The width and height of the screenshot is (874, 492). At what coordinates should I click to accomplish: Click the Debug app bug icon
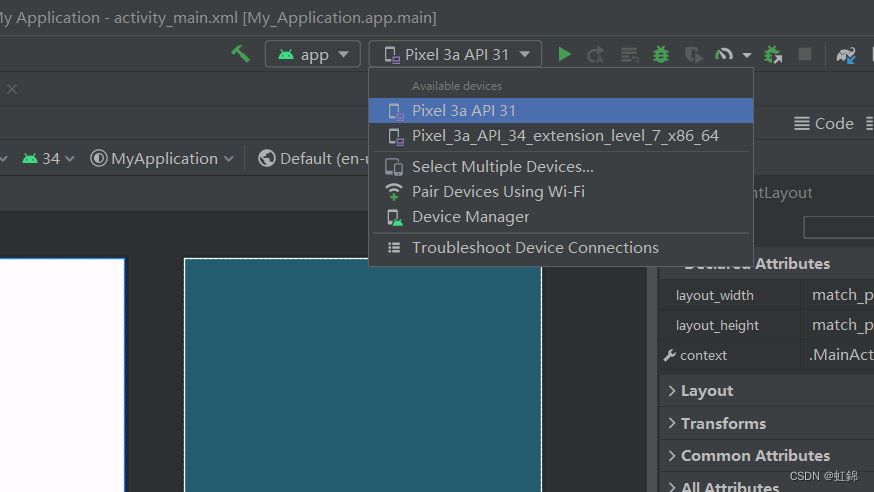coord(661,54)
